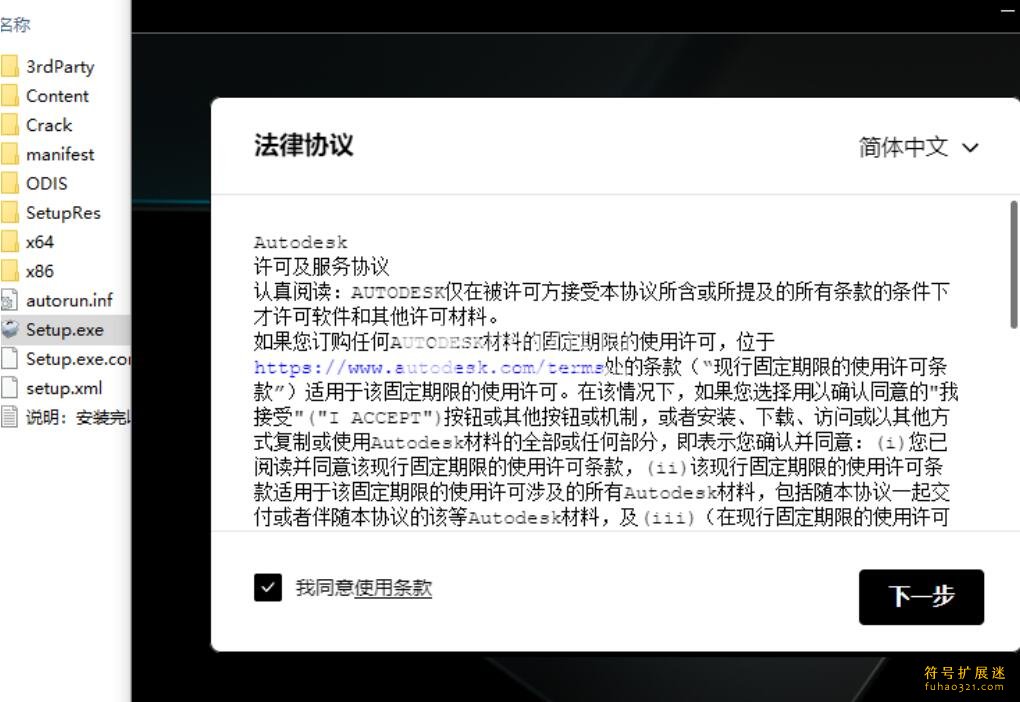The image size is (1020, 702).
Task: Select the Crack folder name
Action: tap(49, 125)
